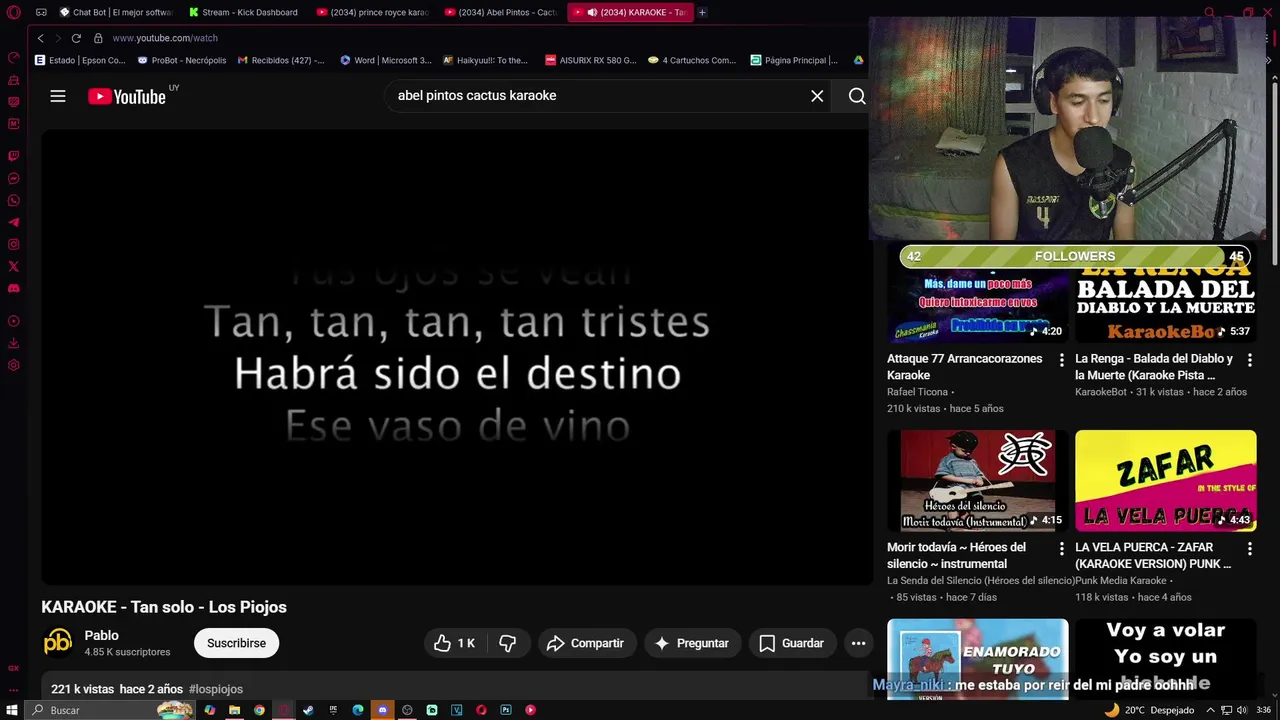Click the Guardar save button

point(791,643)
